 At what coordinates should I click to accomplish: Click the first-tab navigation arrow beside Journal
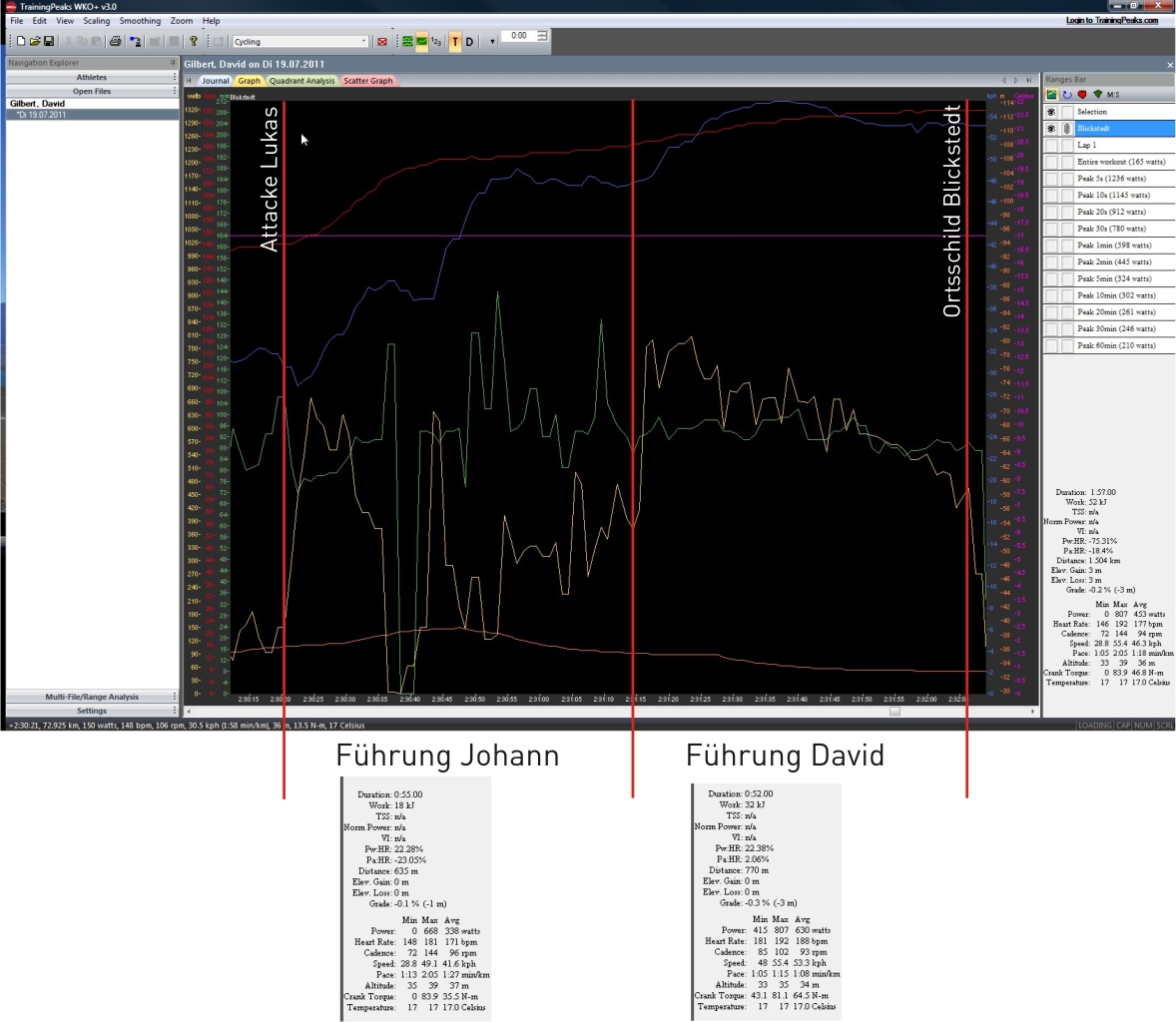[189, 80]
